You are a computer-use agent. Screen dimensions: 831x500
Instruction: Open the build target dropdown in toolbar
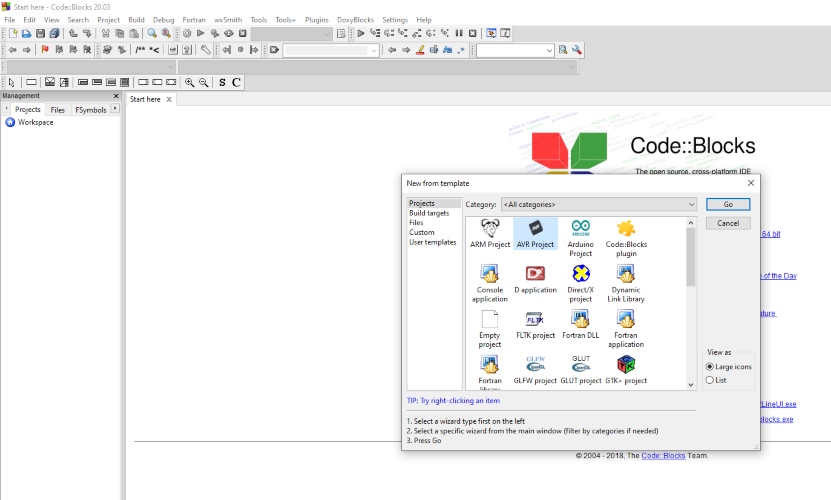coord(291,34)
